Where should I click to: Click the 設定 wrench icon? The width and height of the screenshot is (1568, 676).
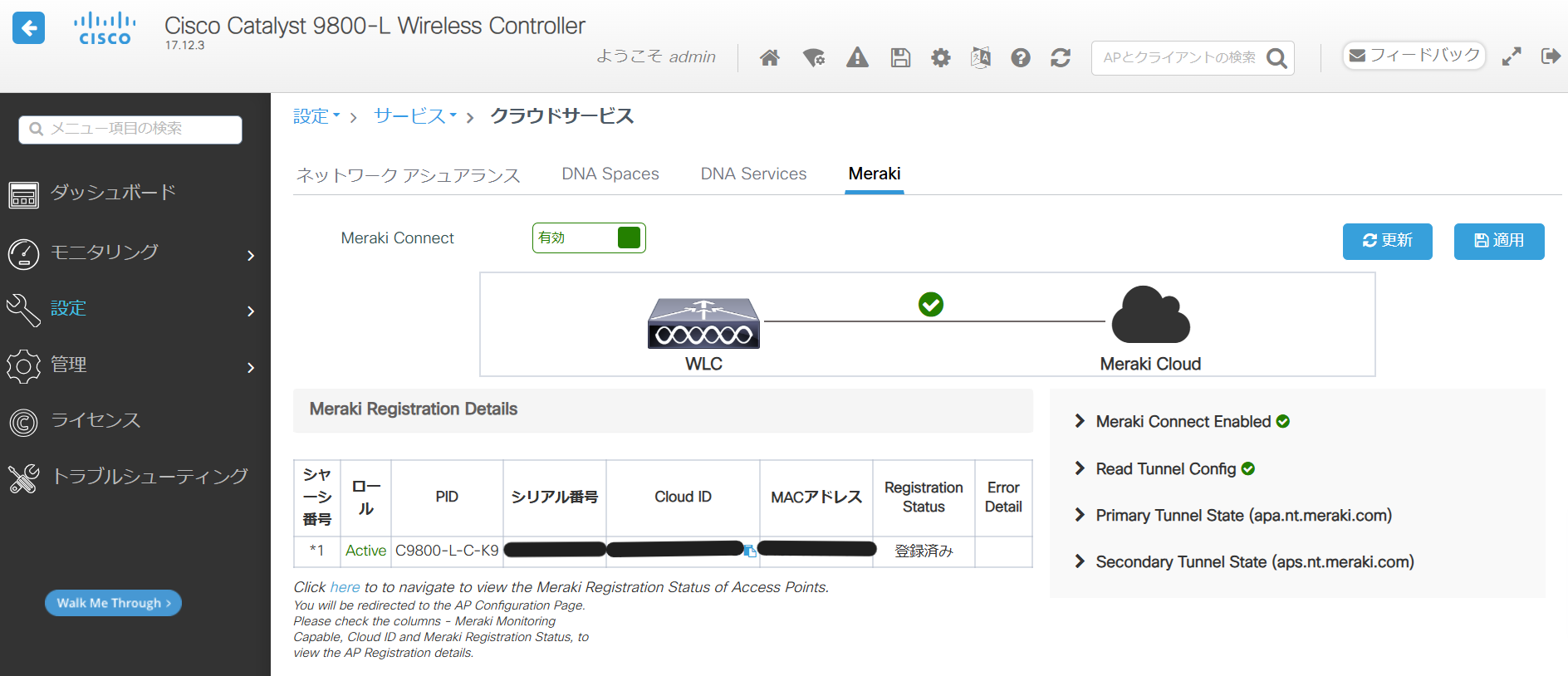click(x=23, y=311)
